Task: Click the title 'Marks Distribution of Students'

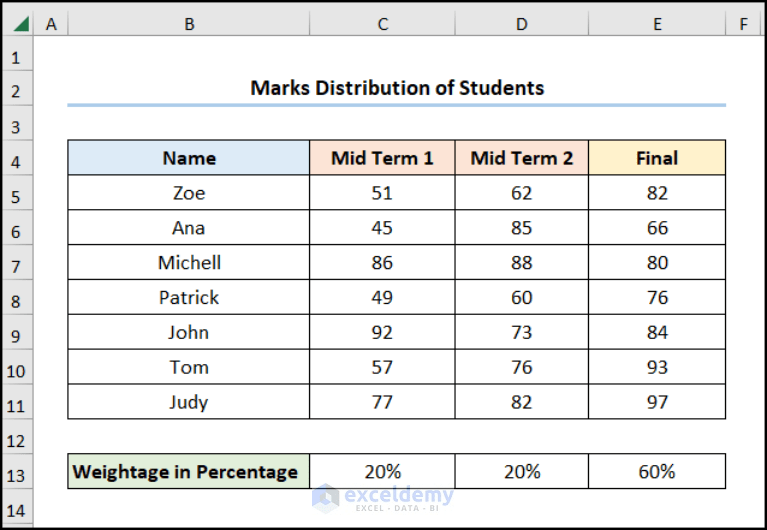Action: pos(397,88)
